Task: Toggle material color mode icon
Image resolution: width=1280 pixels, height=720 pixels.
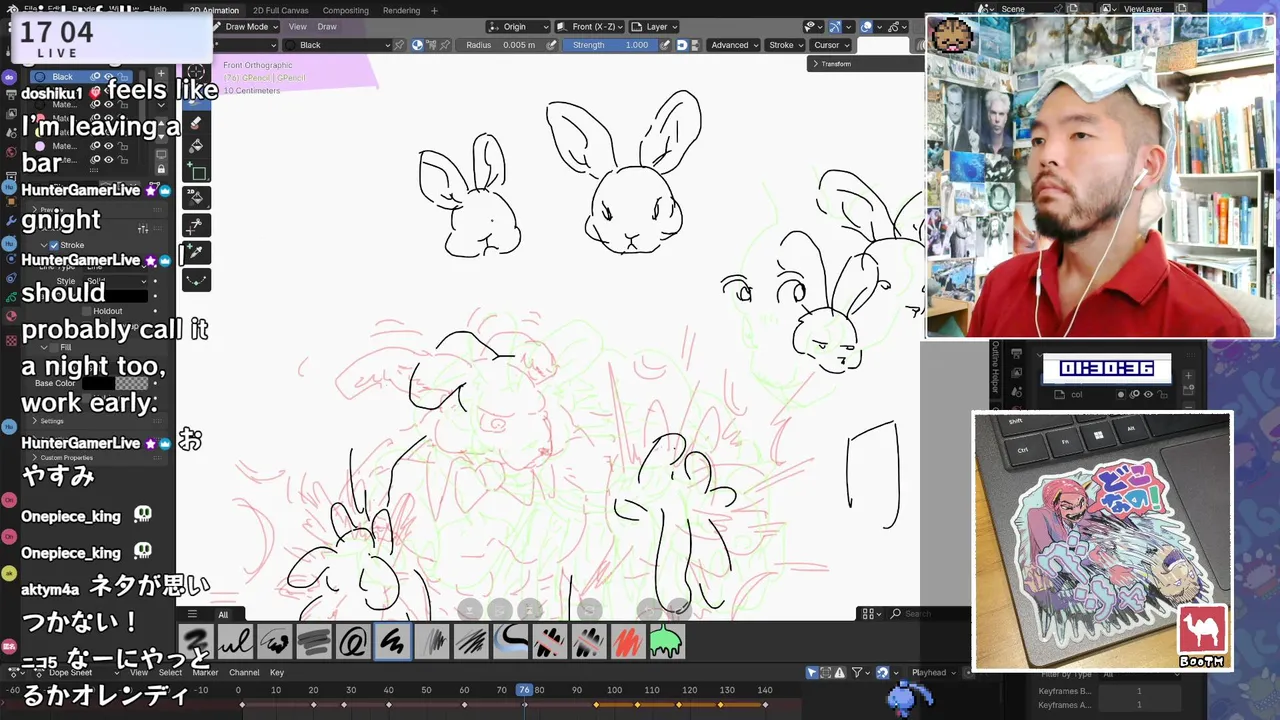Action: click(x=417, y=45)
